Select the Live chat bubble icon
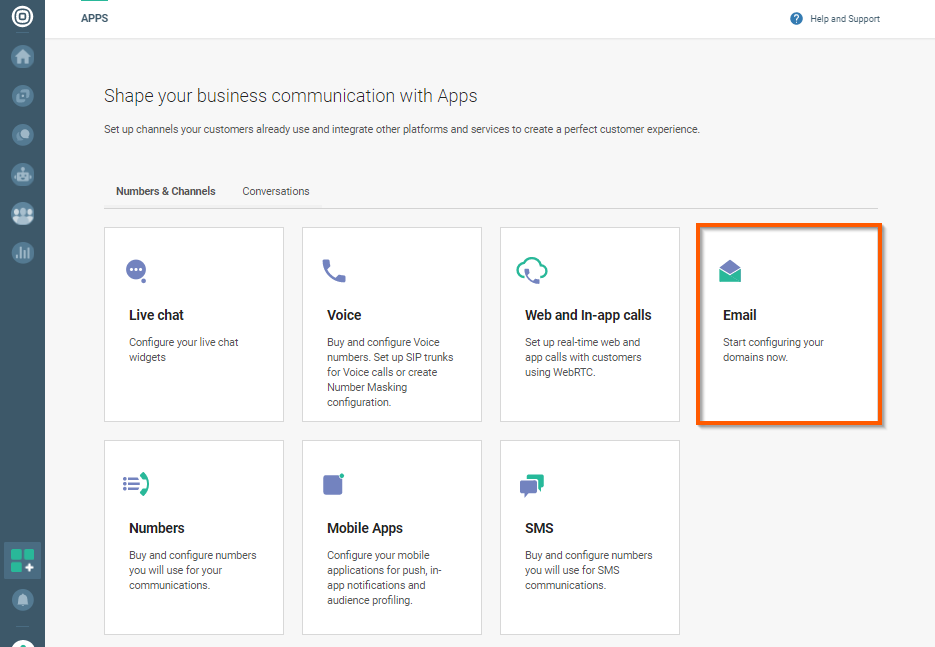The height and width of the screenshot is (647, 935). pyautogui.click(x=136, y=270)
